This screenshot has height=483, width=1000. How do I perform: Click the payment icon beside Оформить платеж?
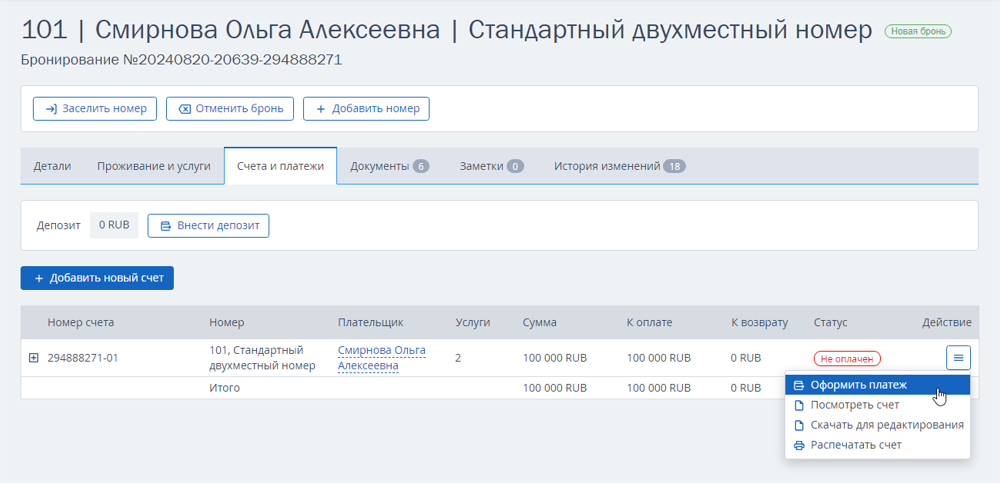pos(798,385)
